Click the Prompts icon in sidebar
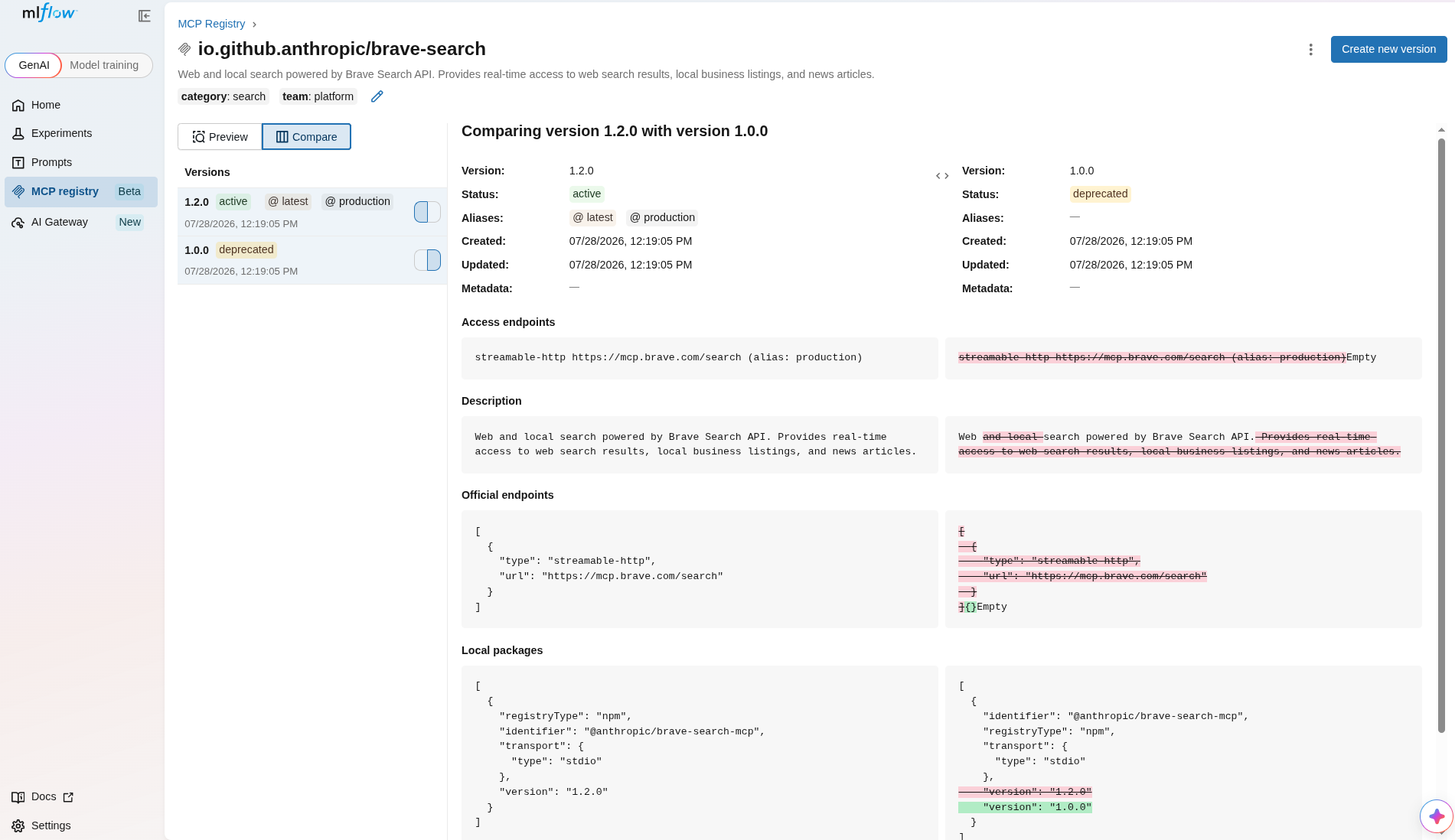Viewport: 1455px width, 840px height. click(x=18, y=163)
